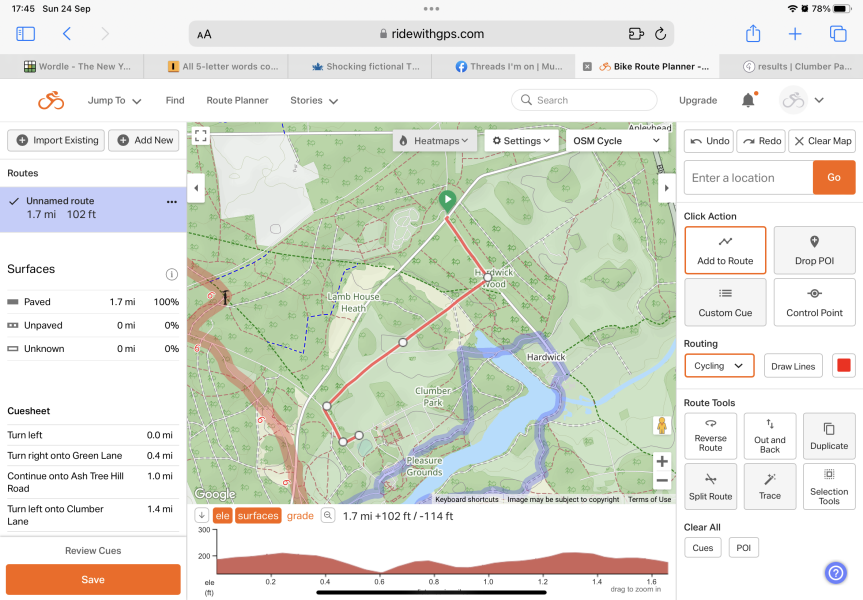Open the Heatmaps dropdown

click(x=434, y=141)
